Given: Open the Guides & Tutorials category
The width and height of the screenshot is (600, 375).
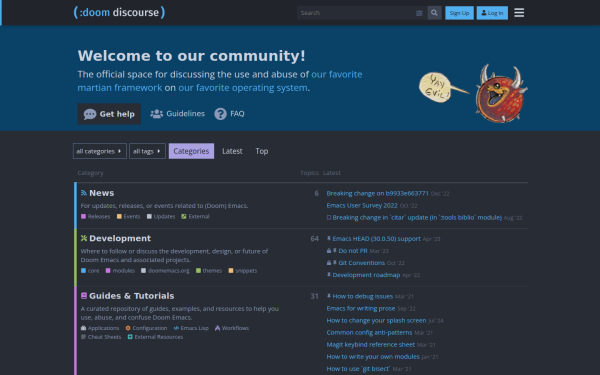Looking at the screenshot, I should point(132,296).
